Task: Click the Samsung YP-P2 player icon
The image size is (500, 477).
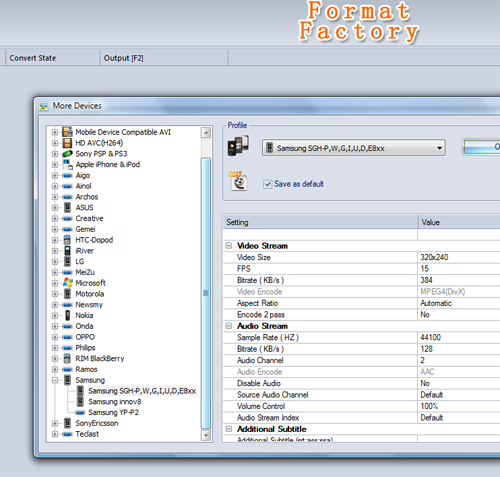Action: coord(80,413)
